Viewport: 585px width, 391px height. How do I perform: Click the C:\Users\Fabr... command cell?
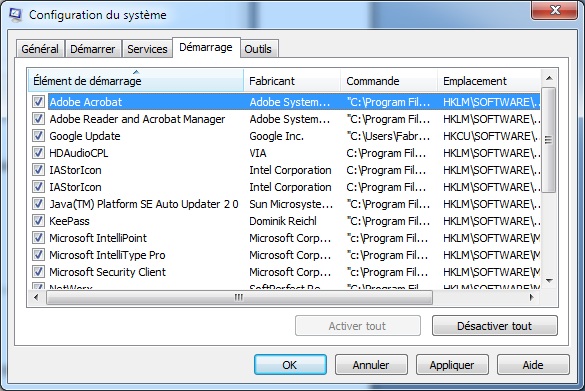(x=388, y=136)
